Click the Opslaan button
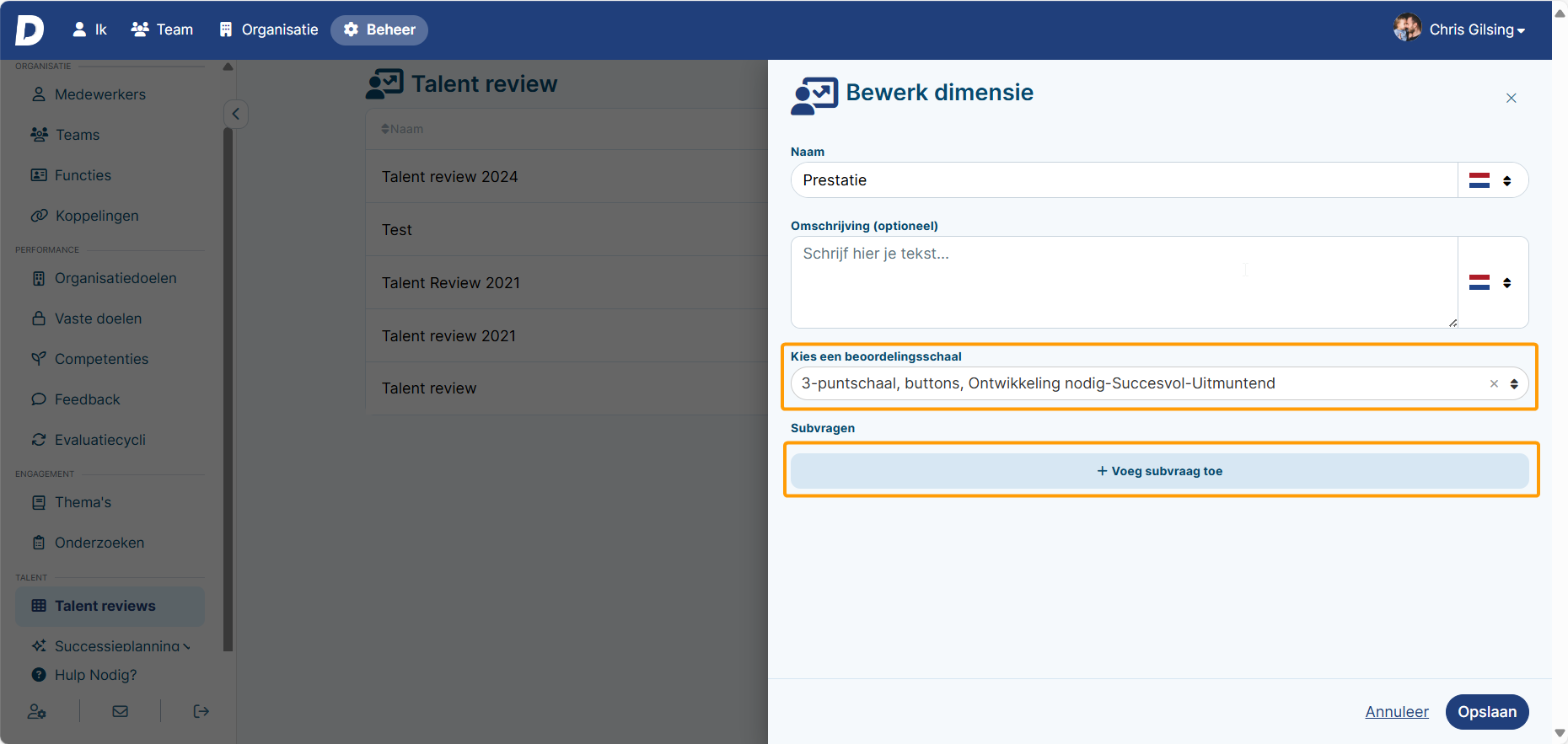The image size is (1568, 744). point(1487,712)
